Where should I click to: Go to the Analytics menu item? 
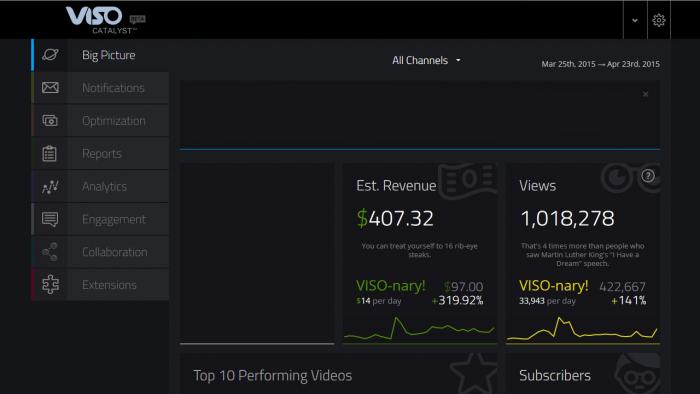pos(104,187)
